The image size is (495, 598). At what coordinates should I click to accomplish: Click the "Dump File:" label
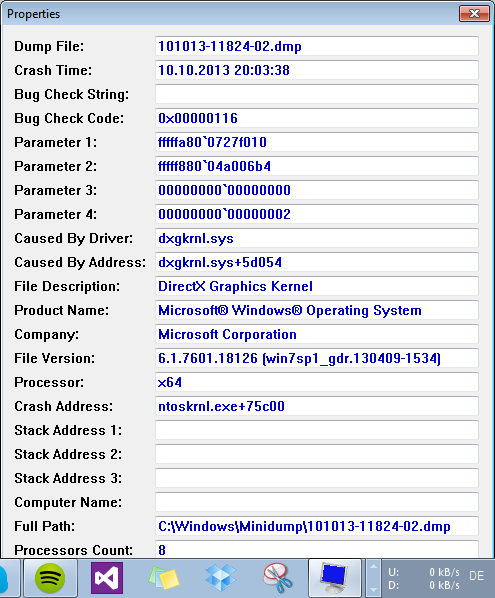pyautogui.click(x=49, y=47)
